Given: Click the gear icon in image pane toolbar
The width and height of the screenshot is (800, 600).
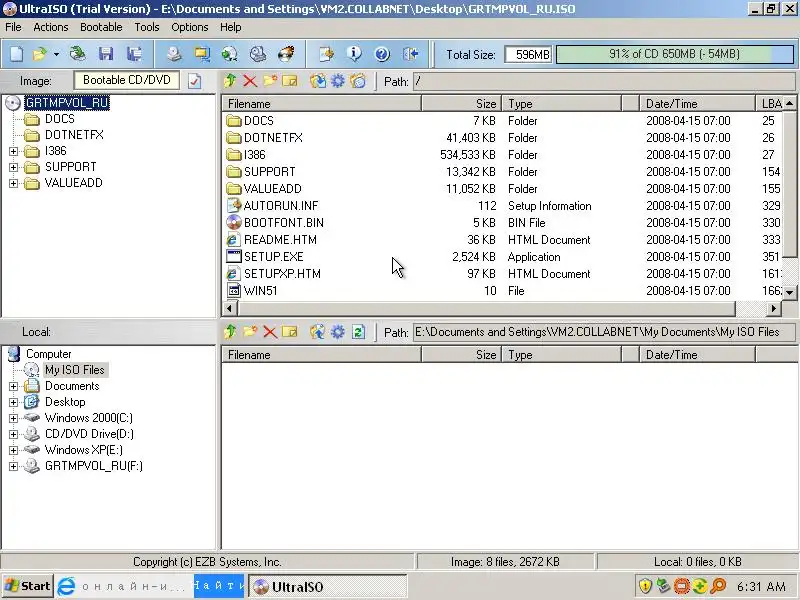Looking at the screenshot, I should [x=338, y=81].
